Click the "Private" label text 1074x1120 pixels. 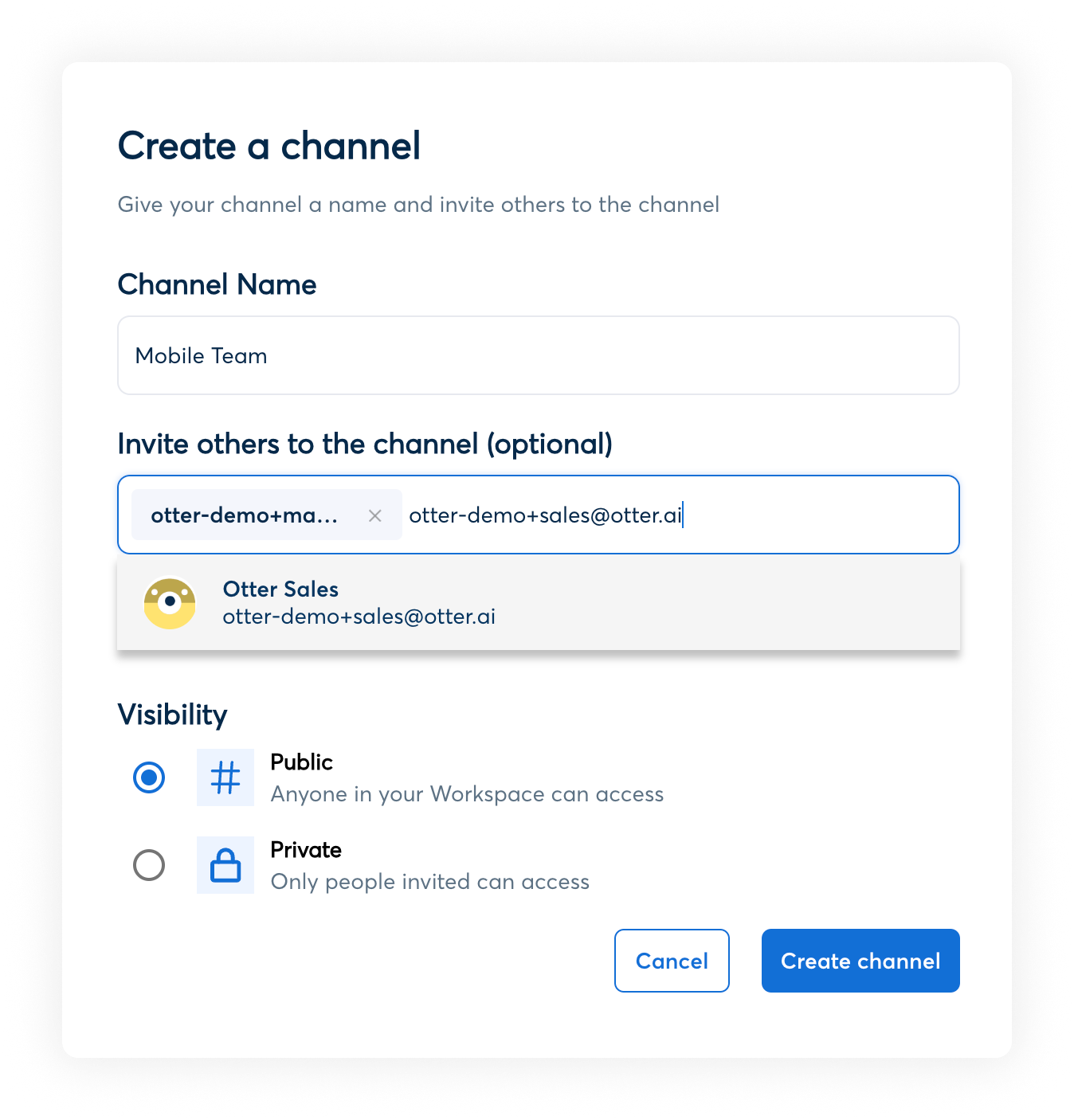(x=306, y=850)
